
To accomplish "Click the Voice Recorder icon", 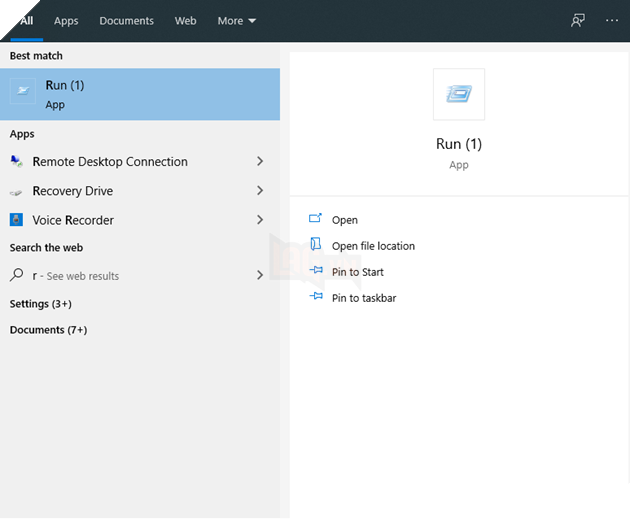I will pyautogui.click(x=17, y=220).
